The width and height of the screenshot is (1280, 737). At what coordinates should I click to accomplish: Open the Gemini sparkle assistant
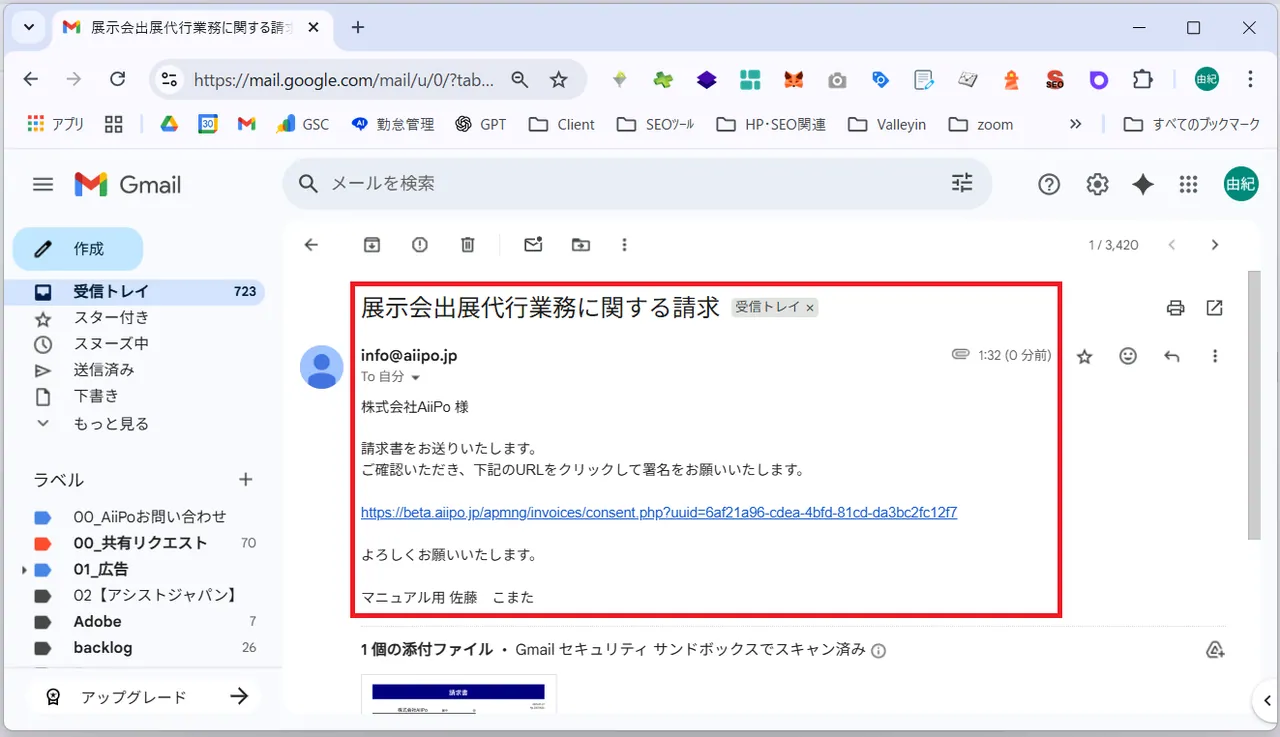coord(1143,184)
